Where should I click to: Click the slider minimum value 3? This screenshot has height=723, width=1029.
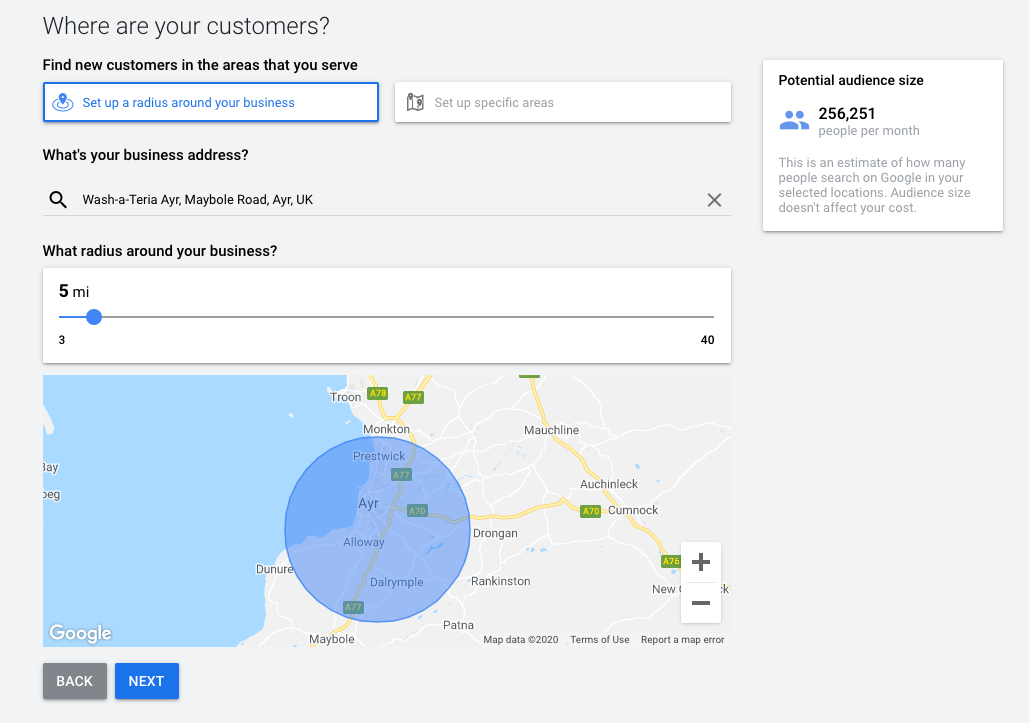coord(62,340)
